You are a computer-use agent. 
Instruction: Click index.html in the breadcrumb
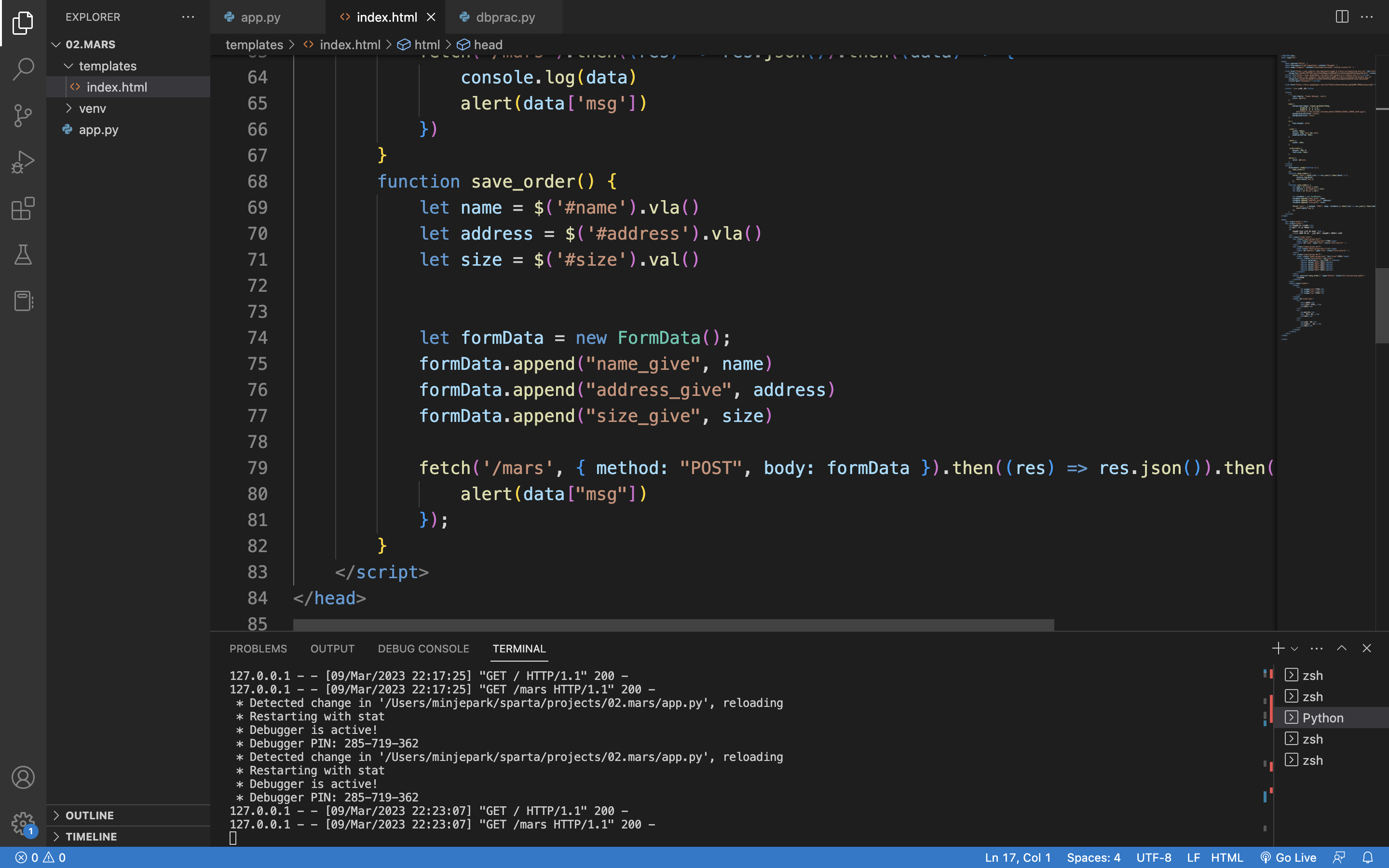click(x=341, y=45)
